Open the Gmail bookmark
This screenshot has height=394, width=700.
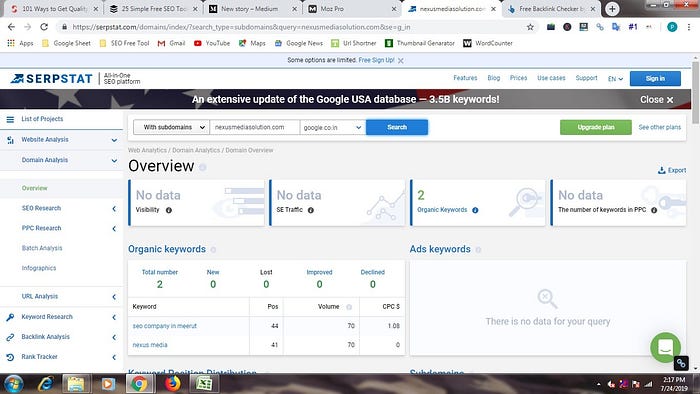(x=171, y=43)
